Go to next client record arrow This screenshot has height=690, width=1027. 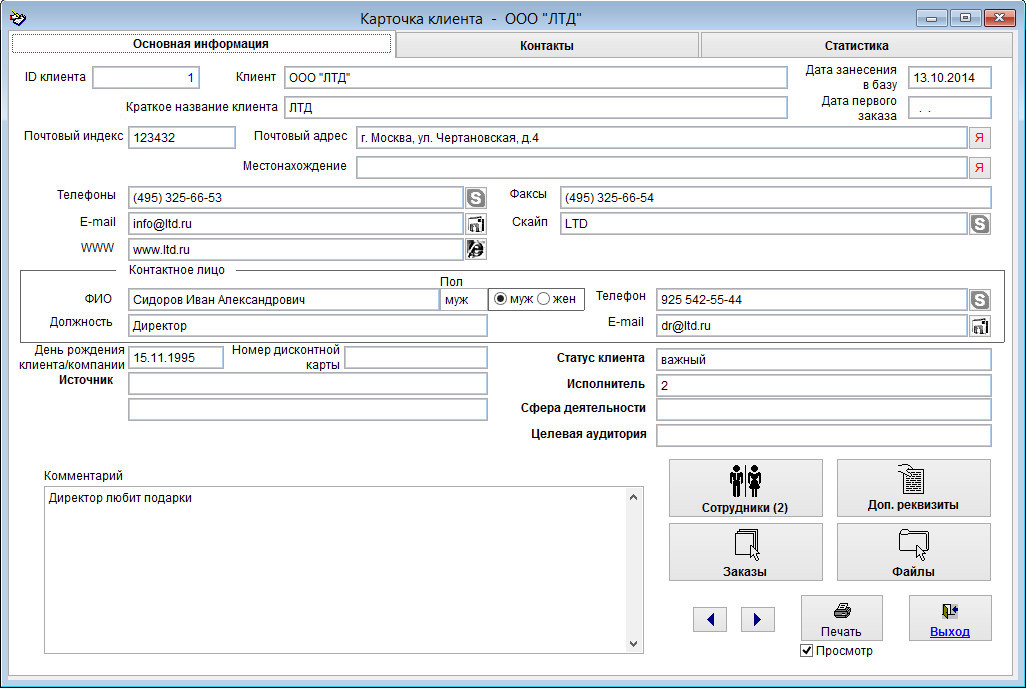758,620
